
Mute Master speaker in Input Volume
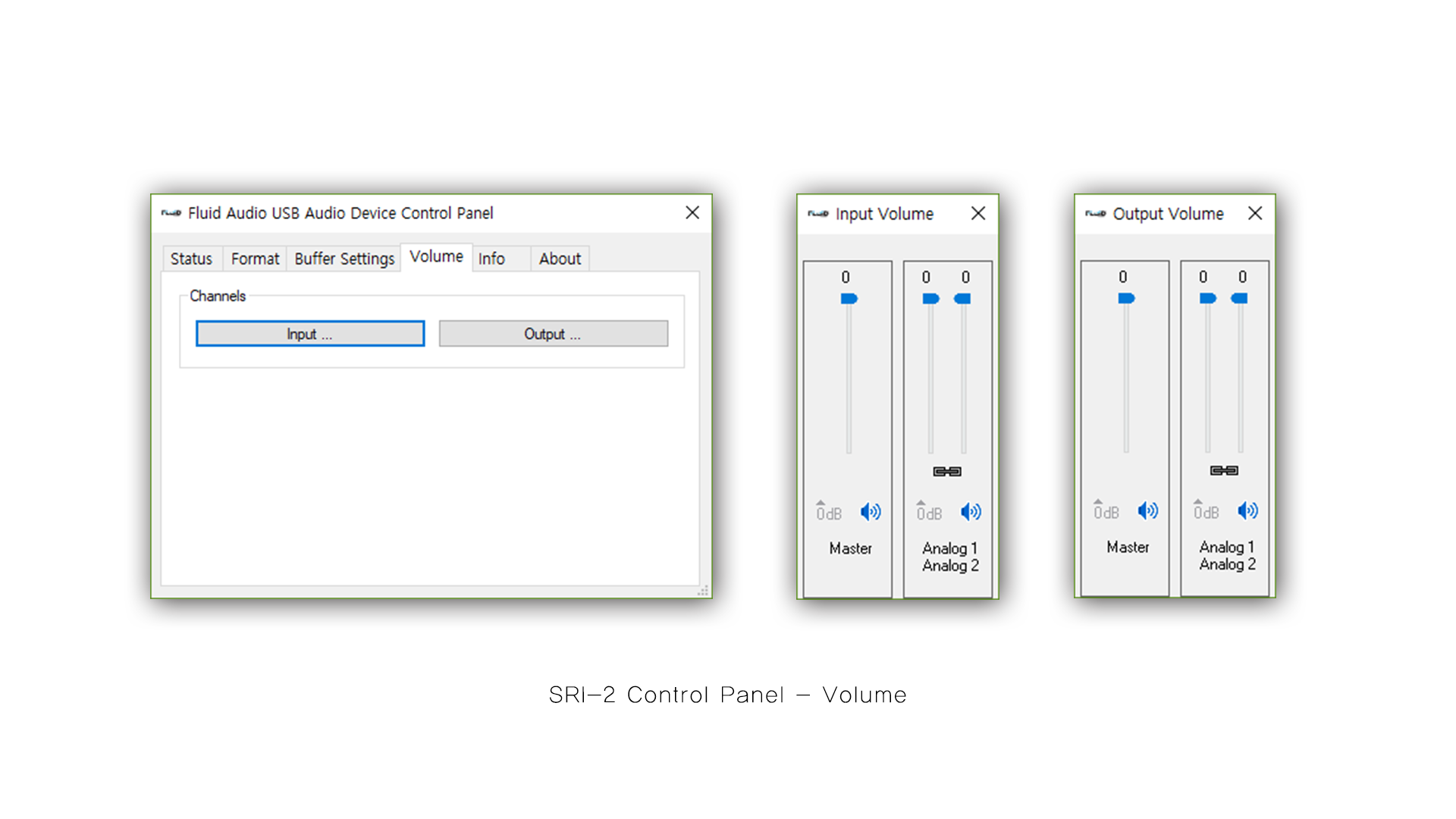871,513
